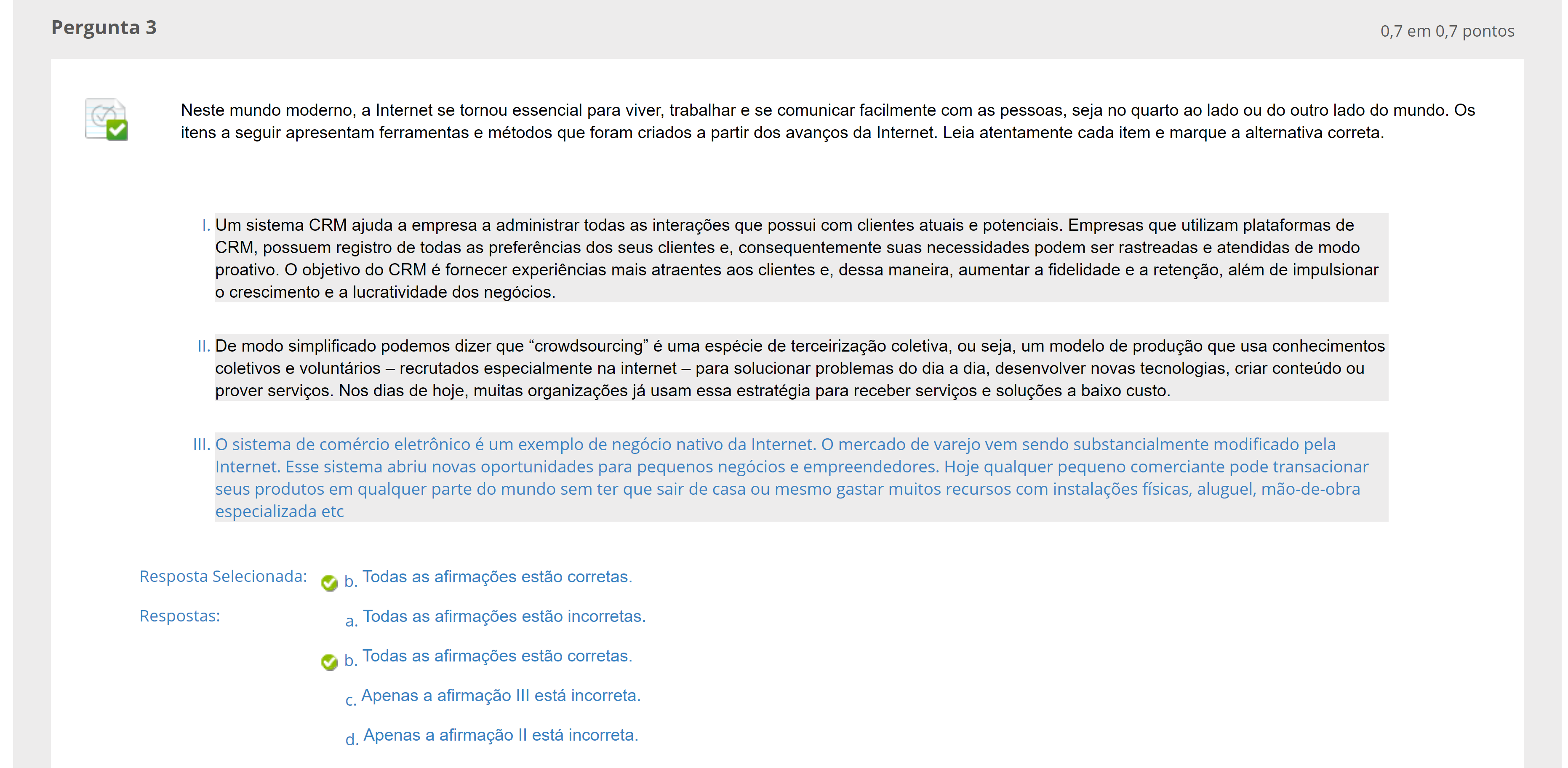This screenshot has width=1568, height=768.
Task: Click the Roman numeral II list marker
Action: pyautogui.click(x=203, y=346)
